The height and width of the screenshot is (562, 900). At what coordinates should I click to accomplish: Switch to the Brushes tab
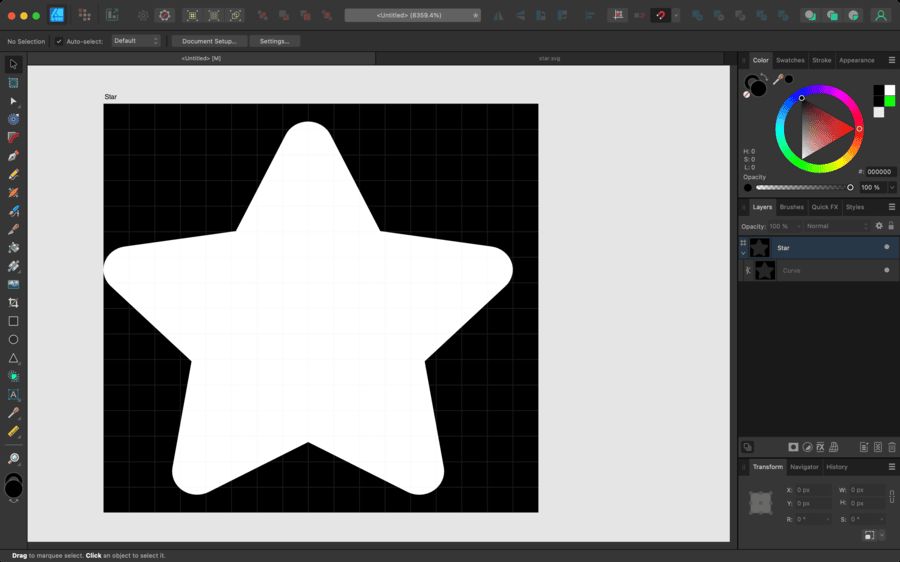point(792,207)
